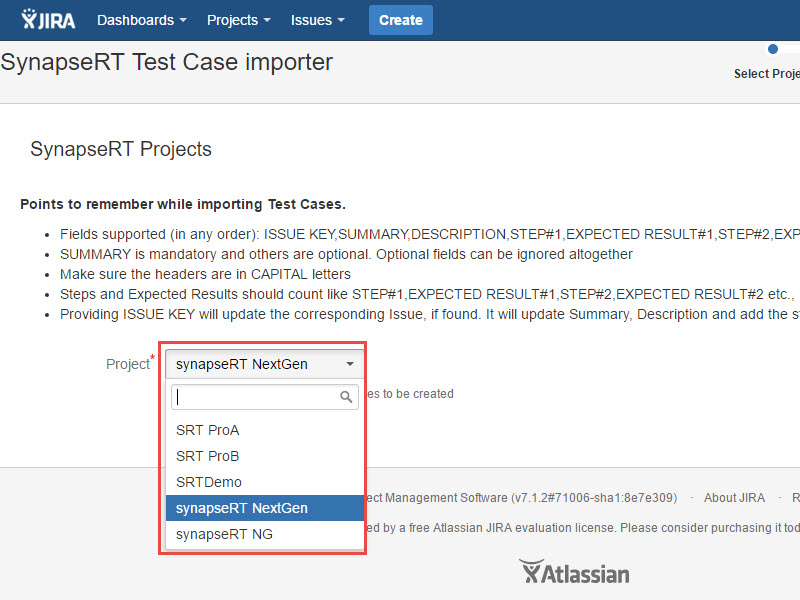Click the SynapseRT Test Case importer heading
Screen dimensions: 800x600
(x=167, y=62)
